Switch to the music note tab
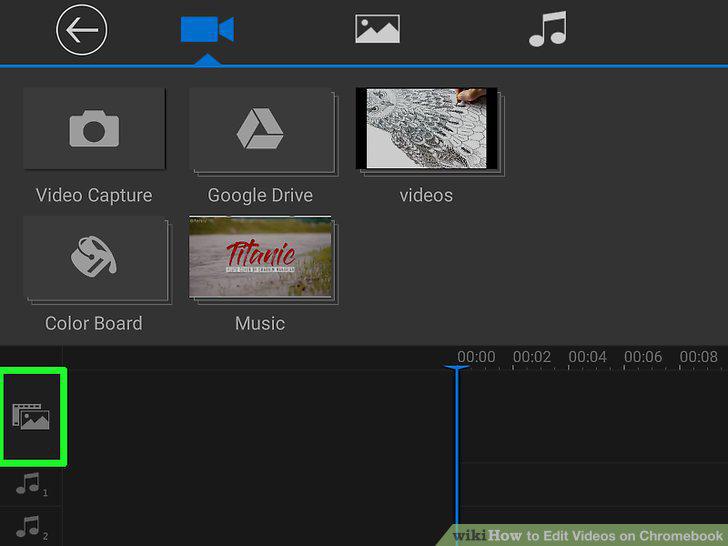728x546 pixels. [x=548, y=29]
